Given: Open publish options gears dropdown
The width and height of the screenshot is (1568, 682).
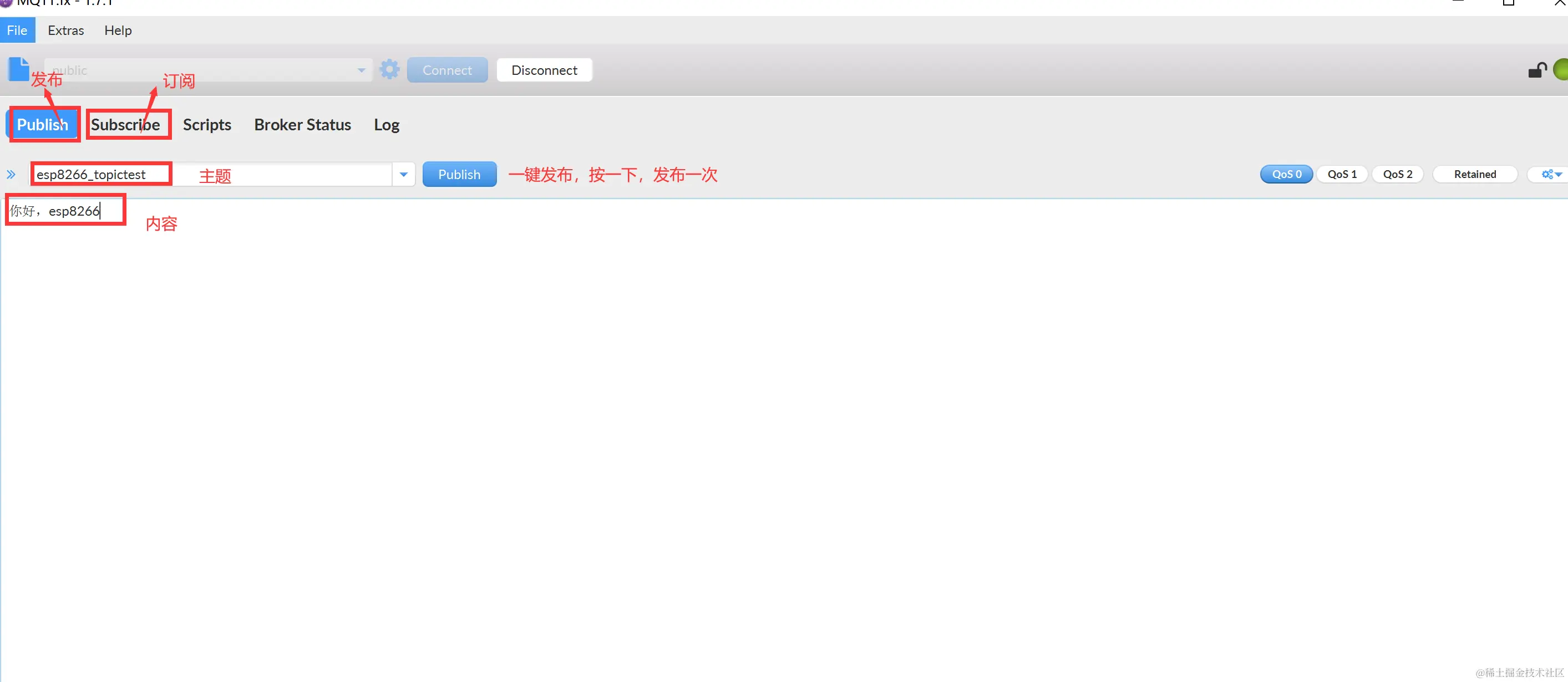Looking at the screenshot, I should pyautogui.click(x=1551, y=174).
